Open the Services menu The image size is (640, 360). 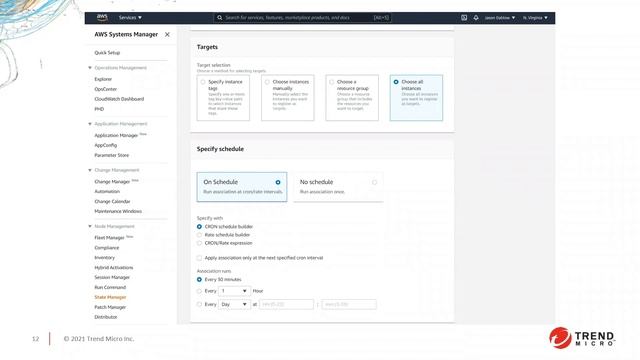click(130, 18)
